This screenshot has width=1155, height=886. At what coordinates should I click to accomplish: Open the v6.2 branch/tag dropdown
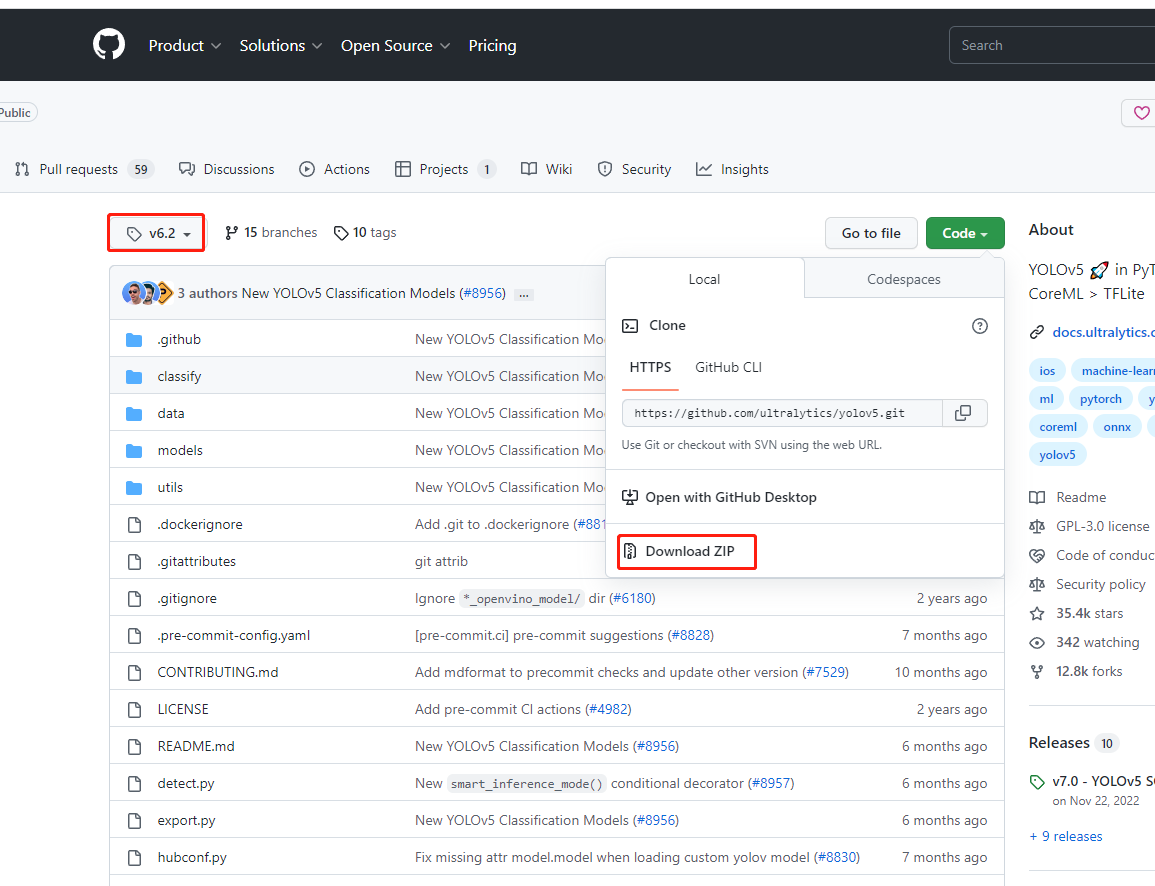pyautogui.click(x=156, y=233)
